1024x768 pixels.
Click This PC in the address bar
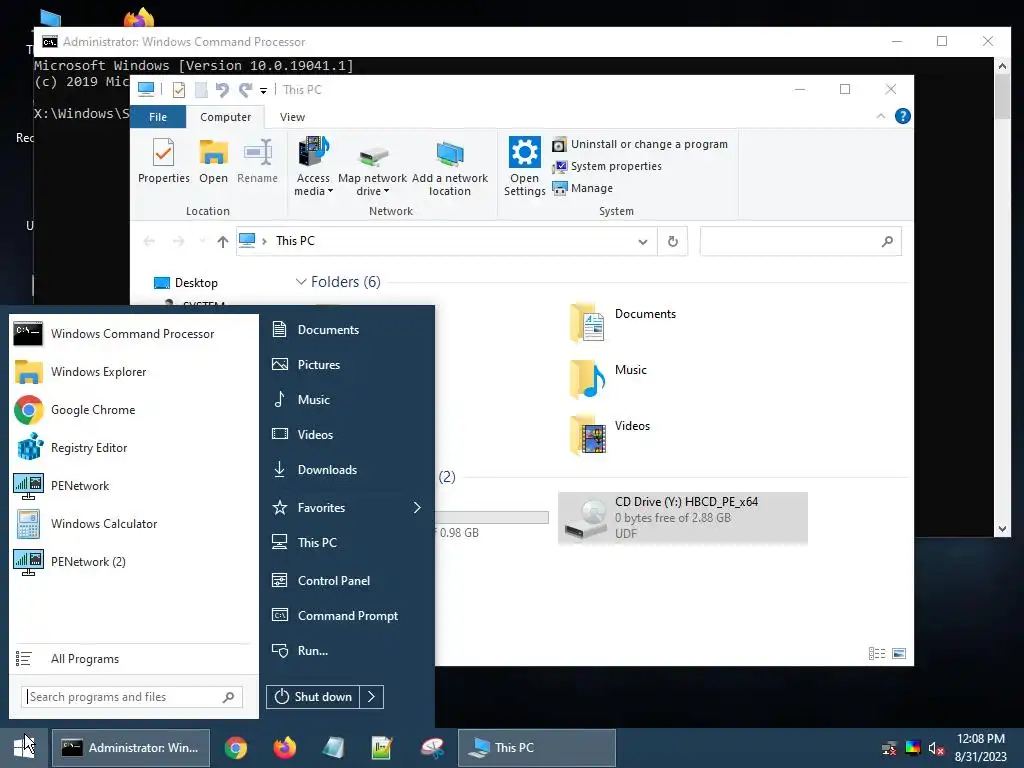(295, 241)
